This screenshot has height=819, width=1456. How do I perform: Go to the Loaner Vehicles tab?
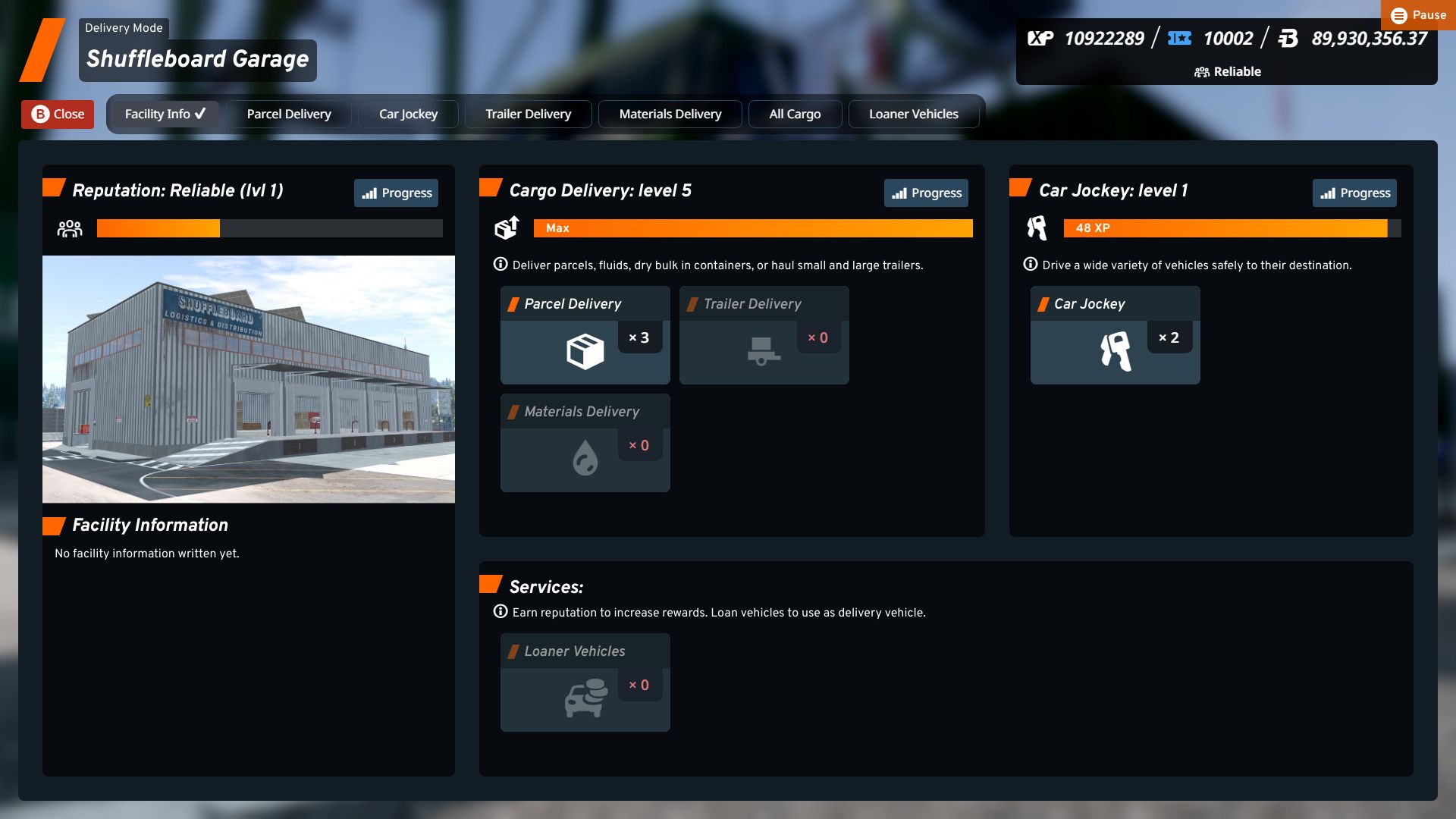tap(913, 114)
